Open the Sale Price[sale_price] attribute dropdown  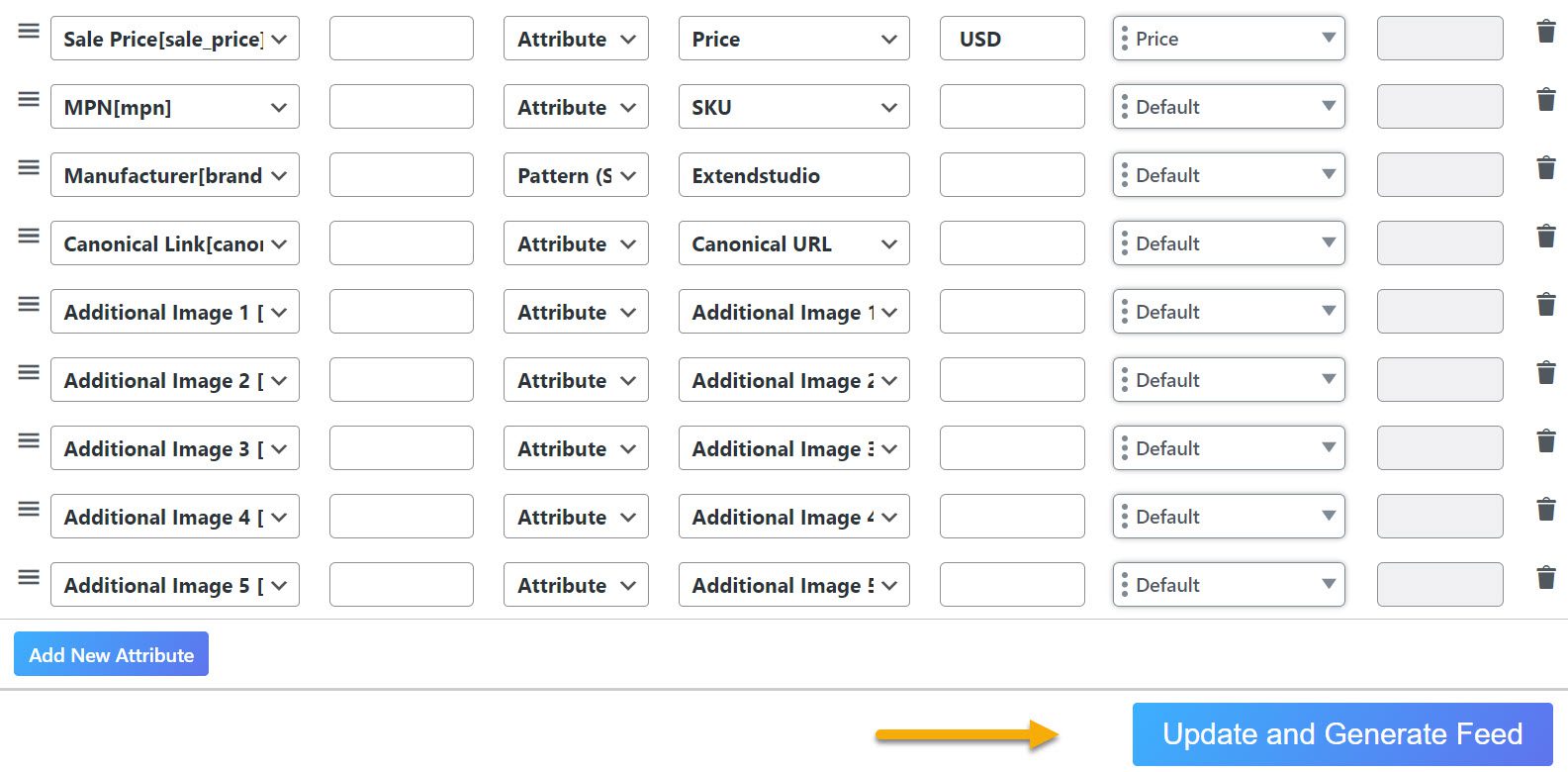click(175, 39)
